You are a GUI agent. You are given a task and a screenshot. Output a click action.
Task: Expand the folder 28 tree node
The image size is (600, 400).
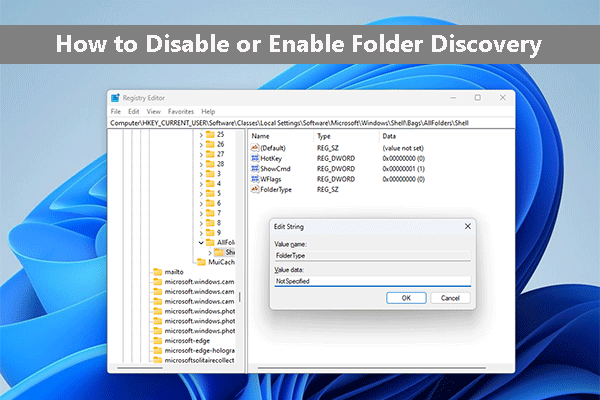[201, 164]
